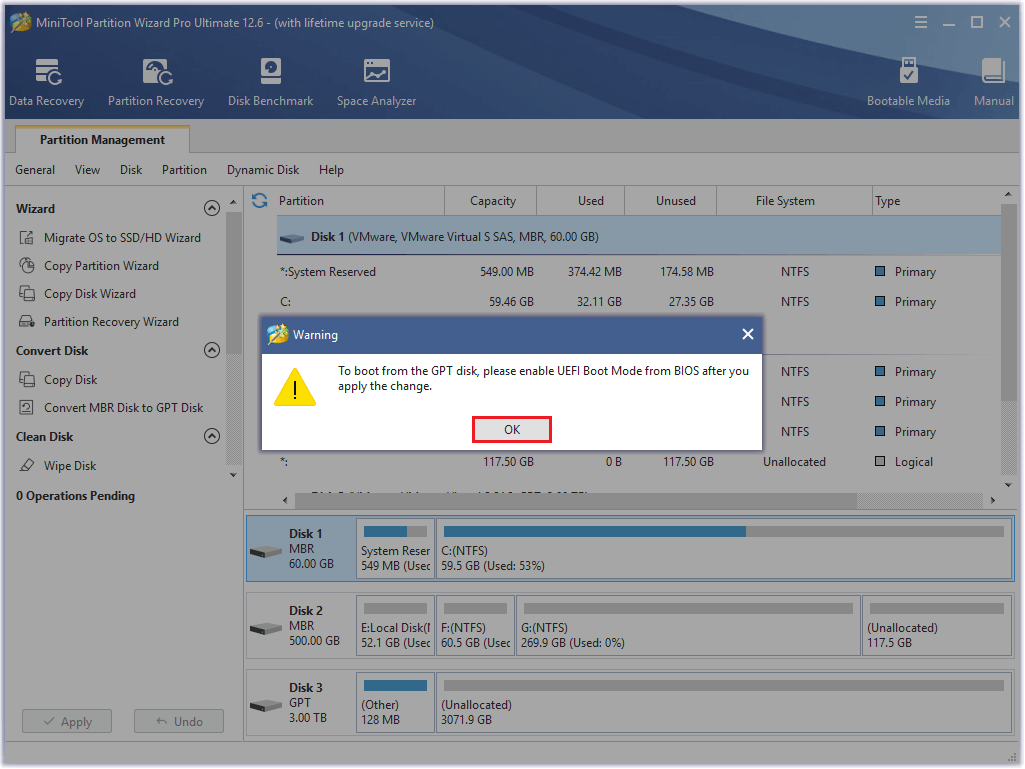Open the Space Analyzer
The height and width of the screenshot is (769, 1025).
point(376,80)
